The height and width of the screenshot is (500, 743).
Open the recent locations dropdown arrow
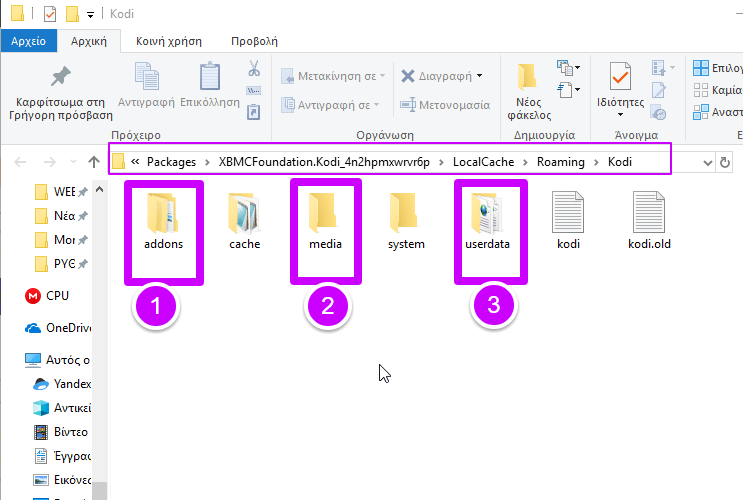pos(73,162)
